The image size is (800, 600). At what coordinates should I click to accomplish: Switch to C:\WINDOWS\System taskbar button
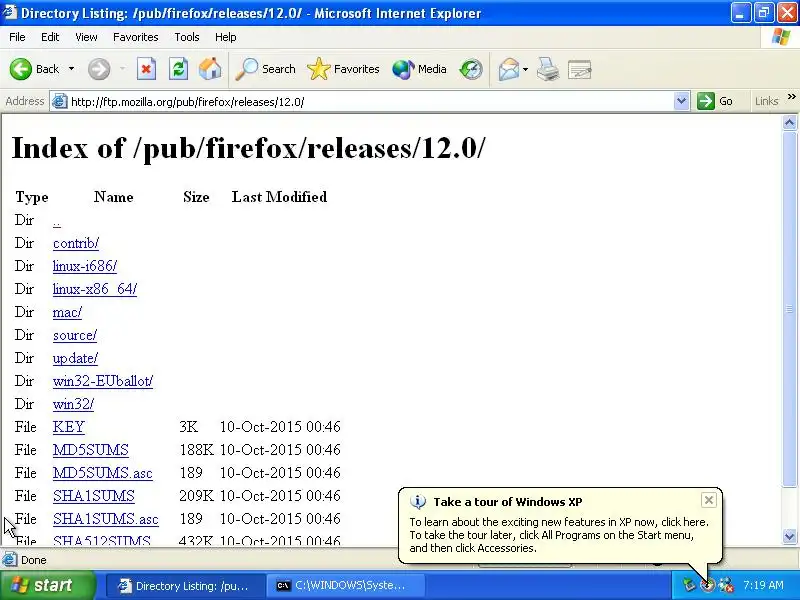click(345, 586)
